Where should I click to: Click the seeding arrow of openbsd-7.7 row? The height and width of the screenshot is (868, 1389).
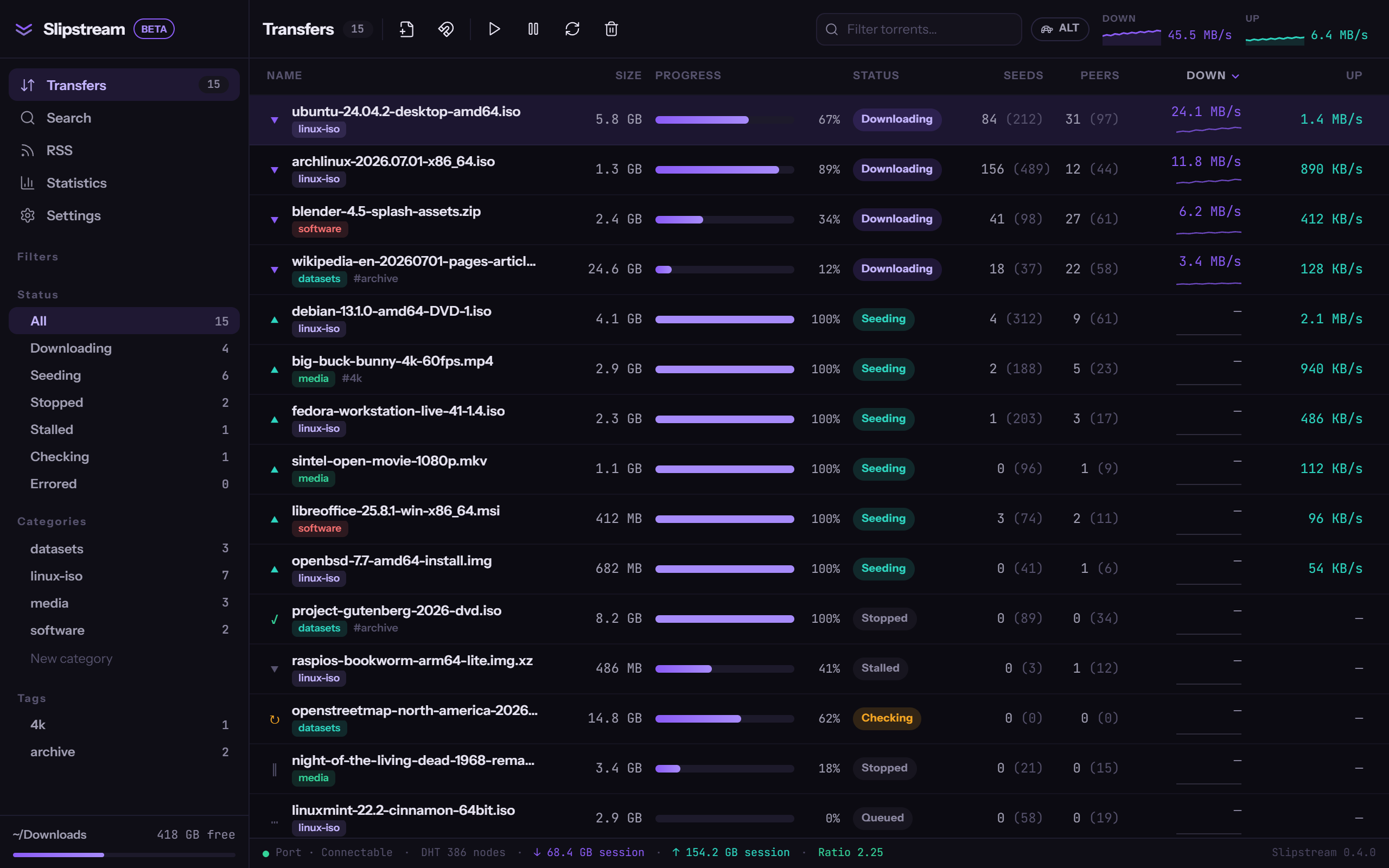coord(275,569)
